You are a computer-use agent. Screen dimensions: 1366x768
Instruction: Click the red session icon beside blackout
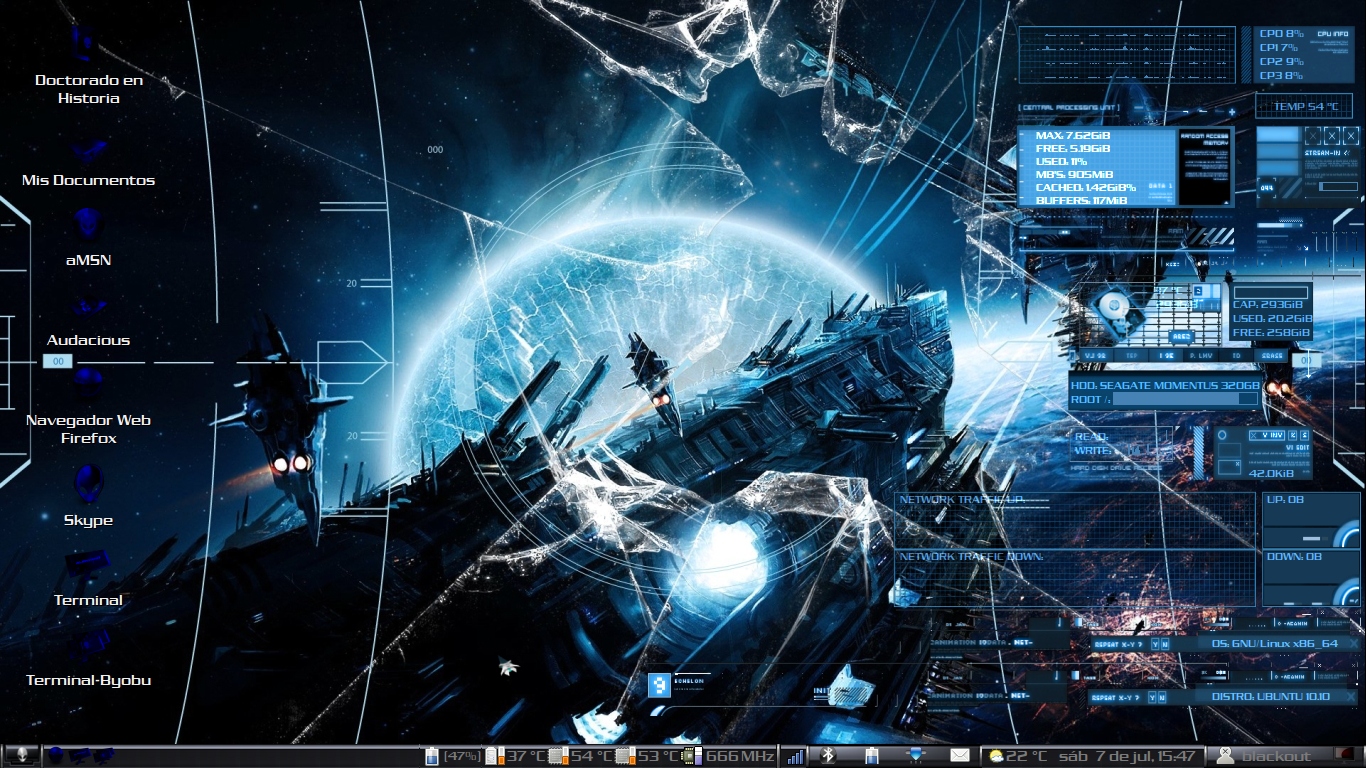1343,755
